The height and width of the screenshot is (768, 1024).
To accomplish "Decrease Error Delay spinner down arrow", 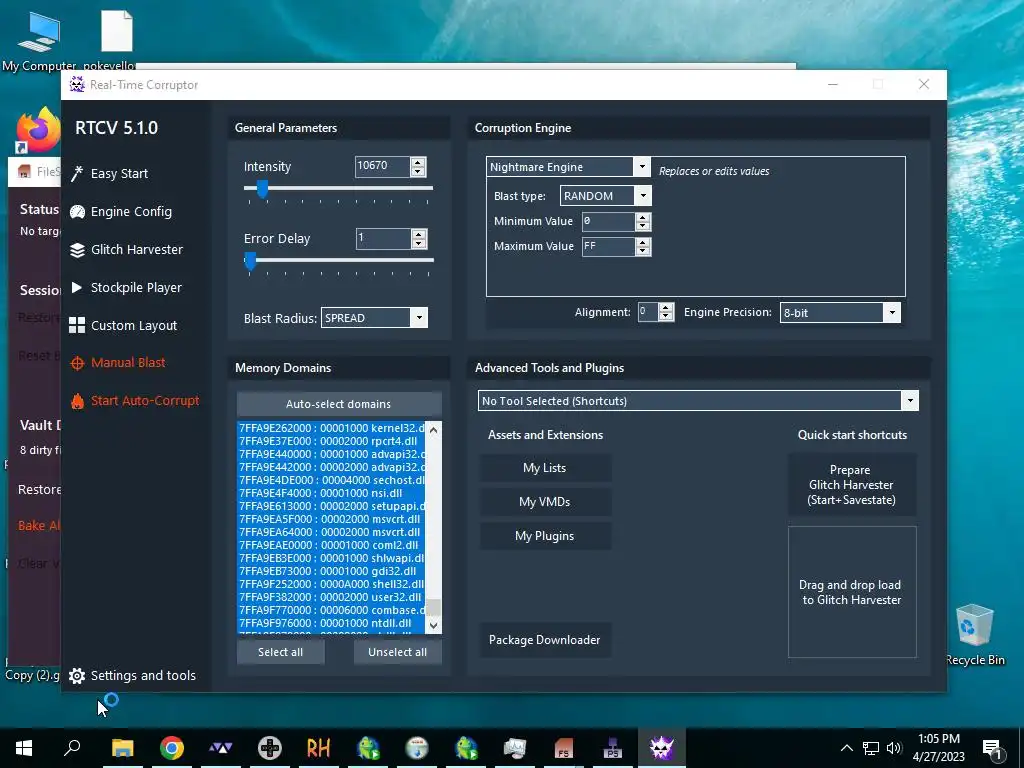I will [x=419, y=244].
